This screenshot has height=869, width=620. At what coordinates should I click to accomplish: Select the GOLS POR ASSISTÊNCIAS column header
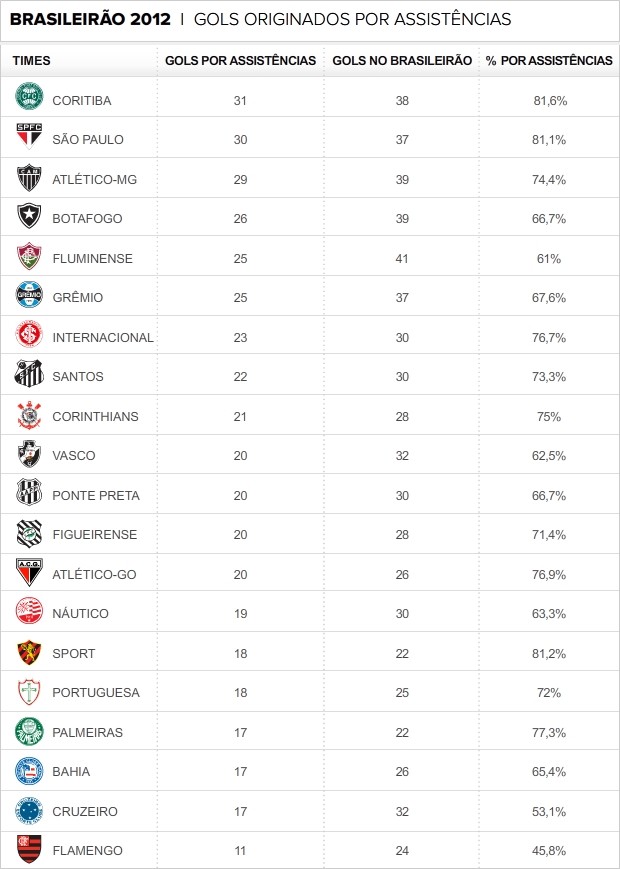[x=240, y=61]
